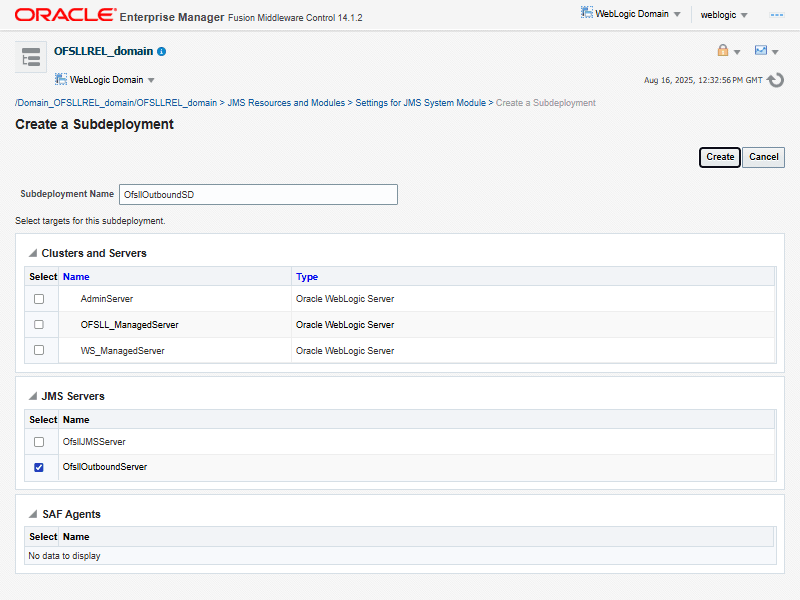Check the AdminServer checkbox

pos(39,299)
